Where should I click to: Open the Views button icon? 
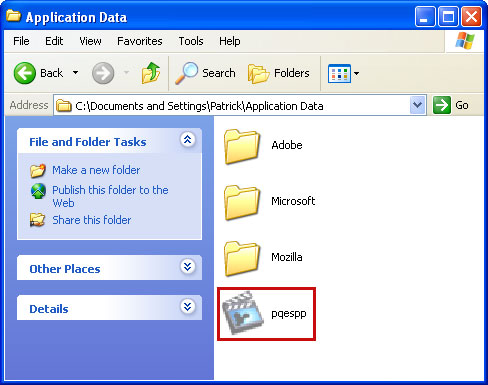tap(339, 73)
